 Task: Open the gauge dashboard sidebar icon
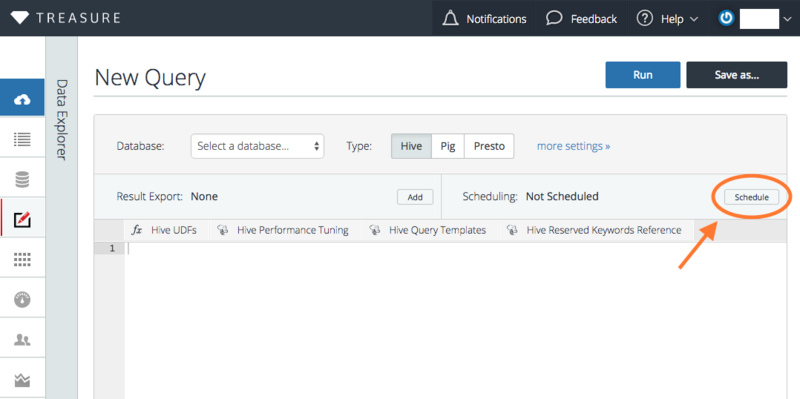22,300
